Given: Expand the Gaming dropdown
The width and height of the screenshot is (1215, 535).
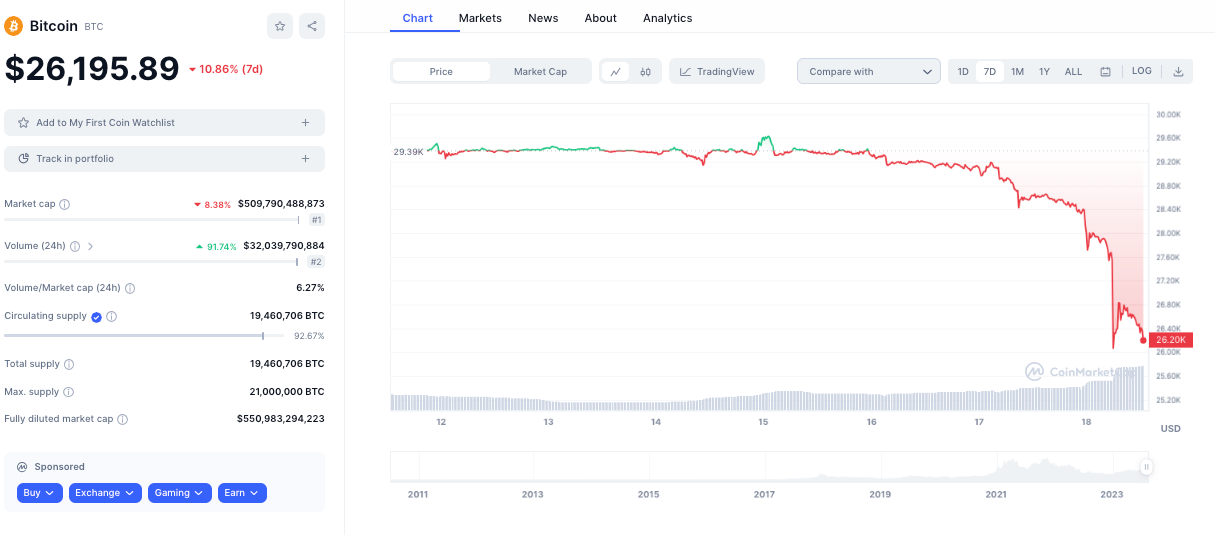Looking at the screenshot, I should (180, 493).
